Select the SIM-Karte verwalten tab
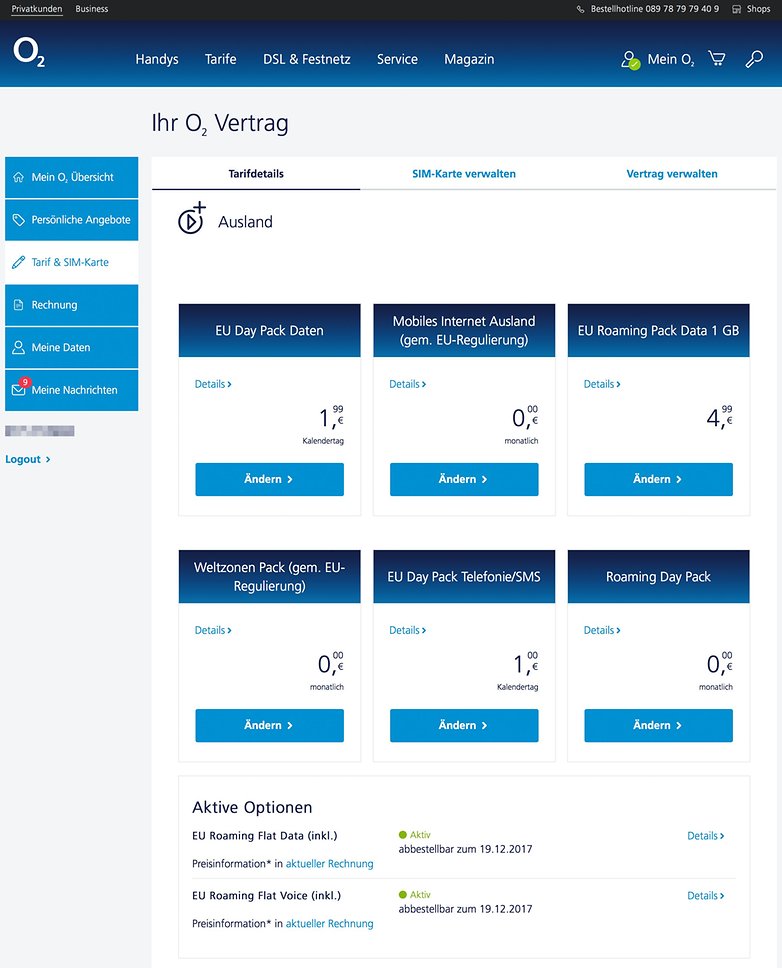The width and height of the screenshot is (782, 968). tap(464, 173)
